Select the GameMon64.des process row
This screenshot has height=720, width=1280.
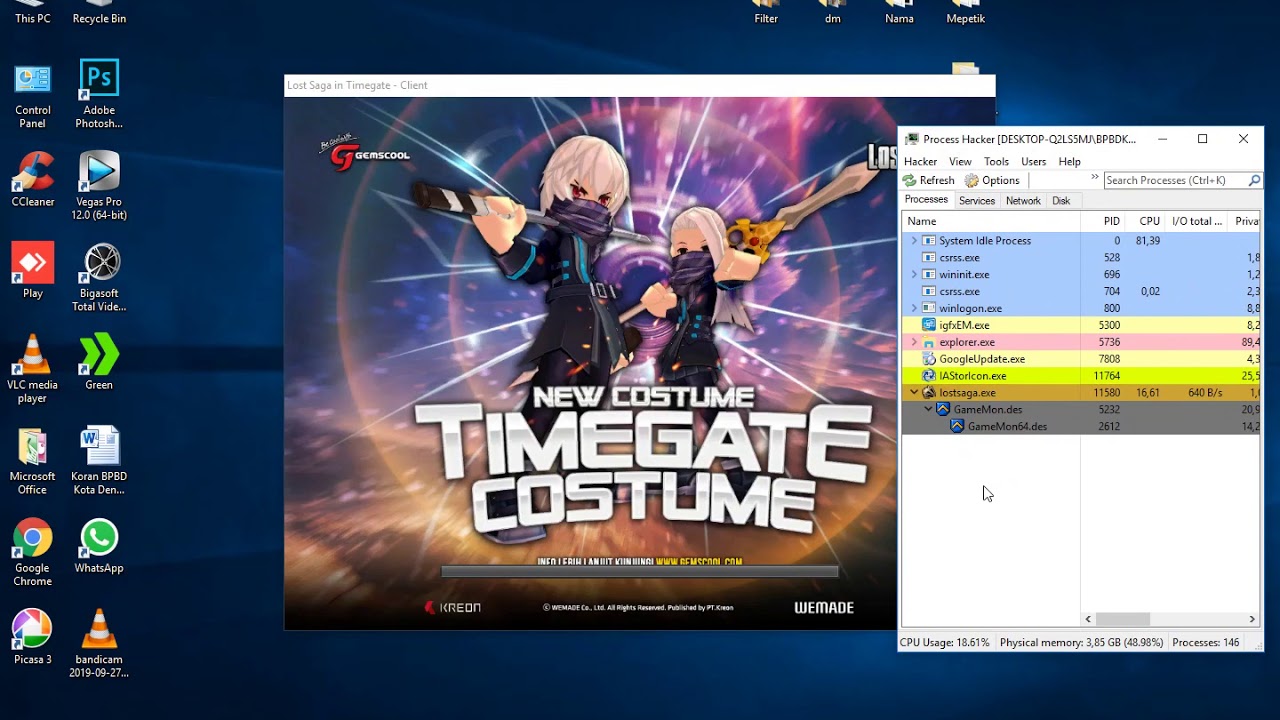pos(1081,427)
